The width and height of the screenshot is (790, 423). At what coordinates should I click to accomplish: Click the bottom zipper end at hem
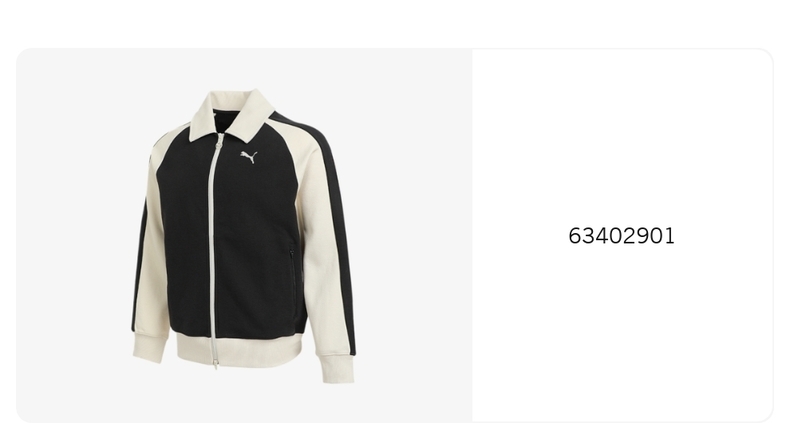pos(216,362)
